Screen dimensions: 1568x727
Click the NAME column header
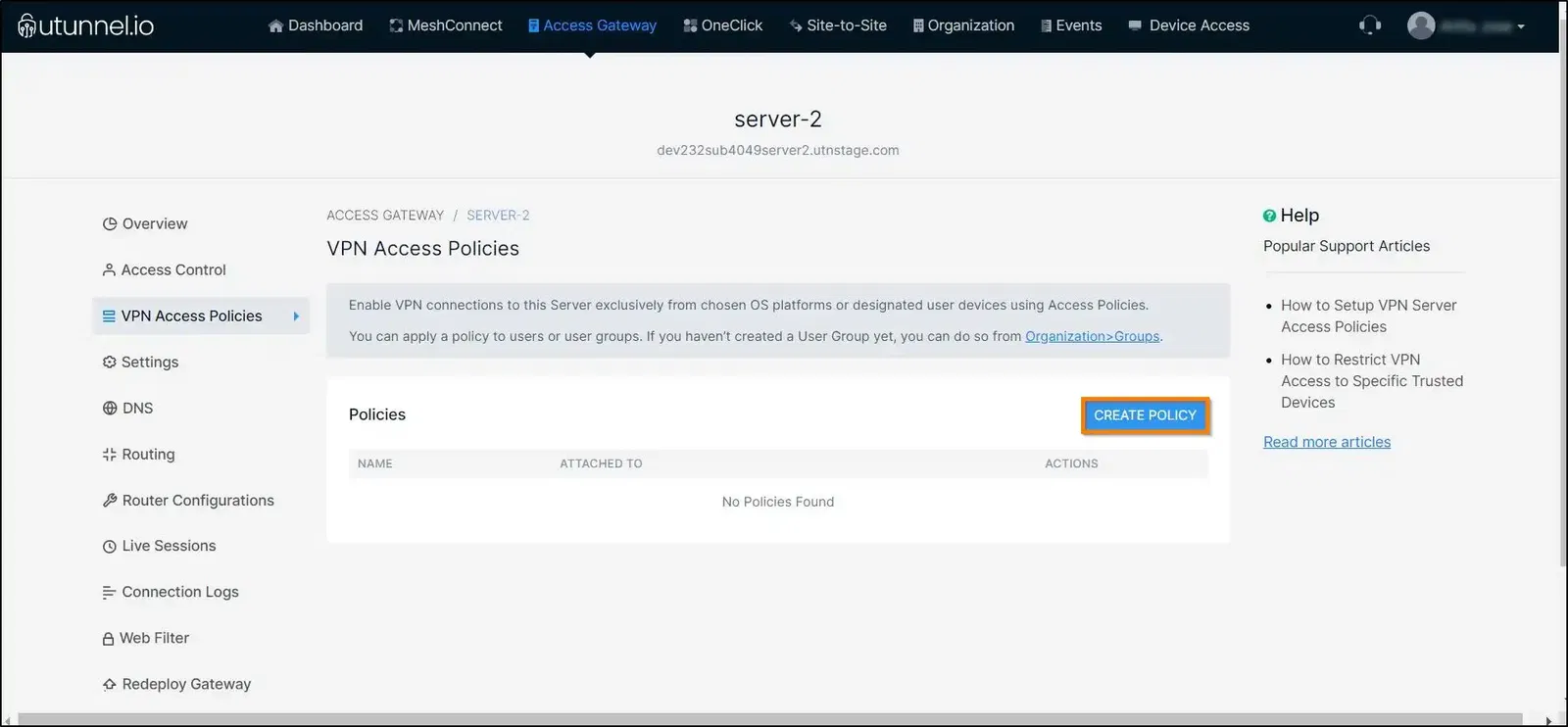coord(375,463)
